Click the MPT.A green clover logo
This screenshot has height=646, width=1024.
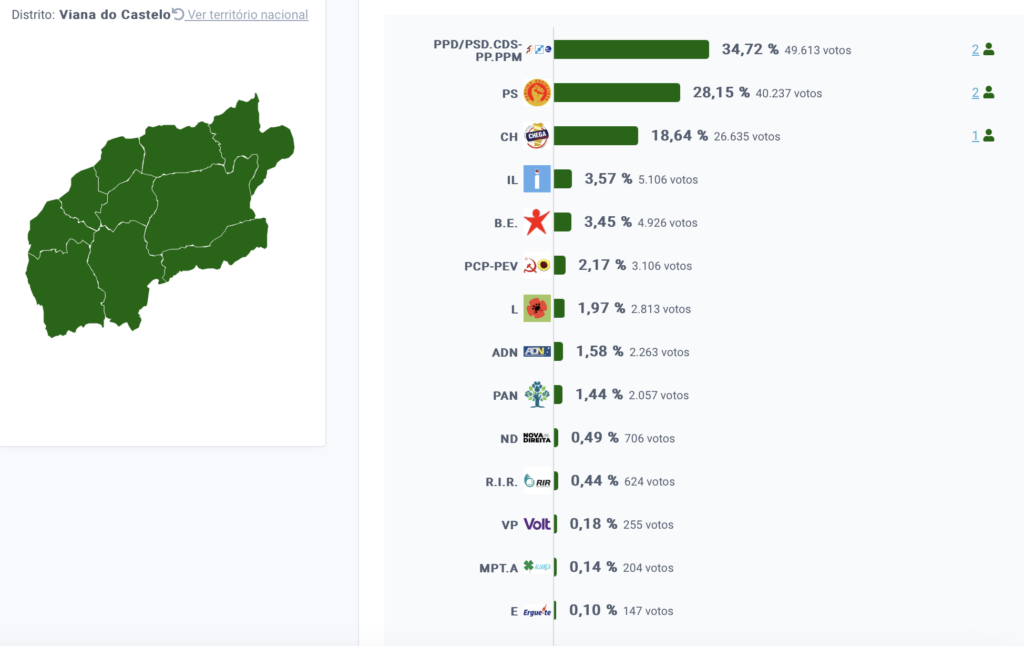(537, 566)
